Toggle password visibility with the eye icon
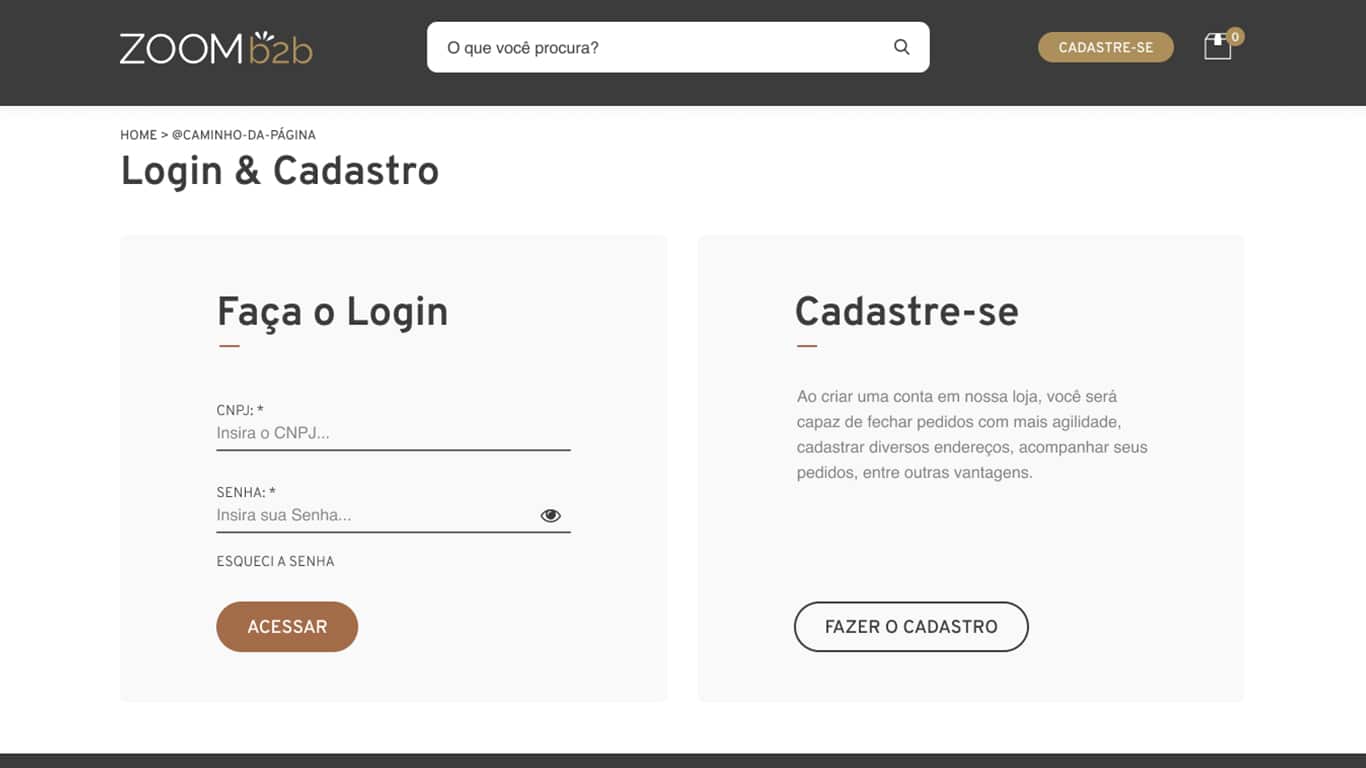Screen dimensions: 1366x768 550,516
